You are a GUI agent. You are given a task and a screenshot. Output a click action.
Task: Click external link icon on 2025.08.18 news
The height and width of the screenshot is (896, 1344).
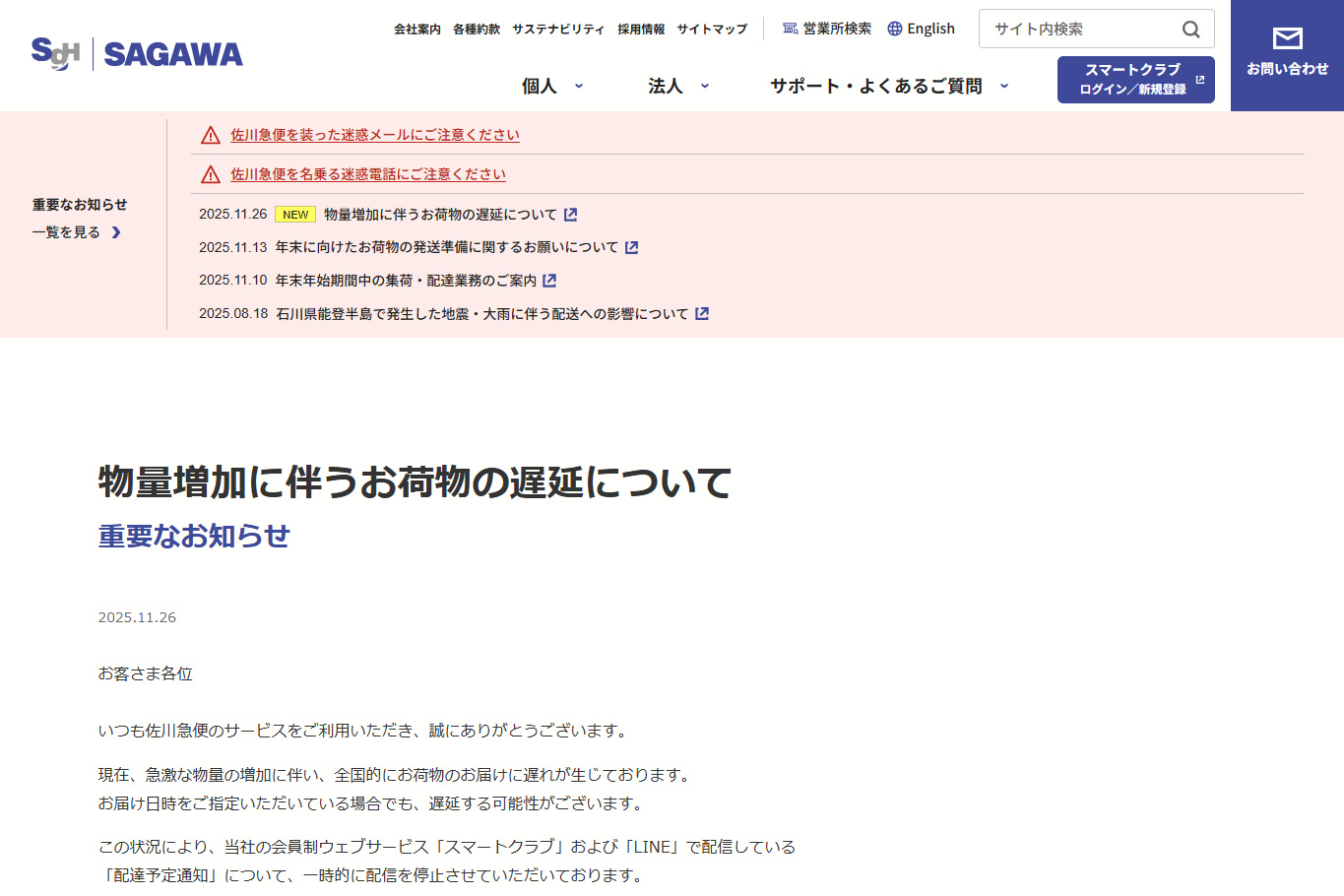tap(702, 314)
